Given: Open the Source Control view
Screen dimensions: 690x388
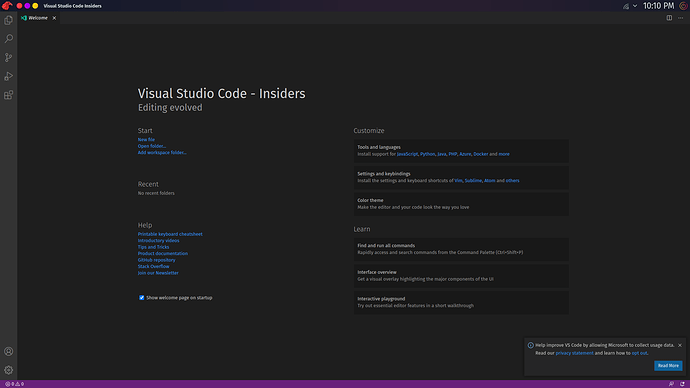Looking at the screenshot, I should coord(8,58).
